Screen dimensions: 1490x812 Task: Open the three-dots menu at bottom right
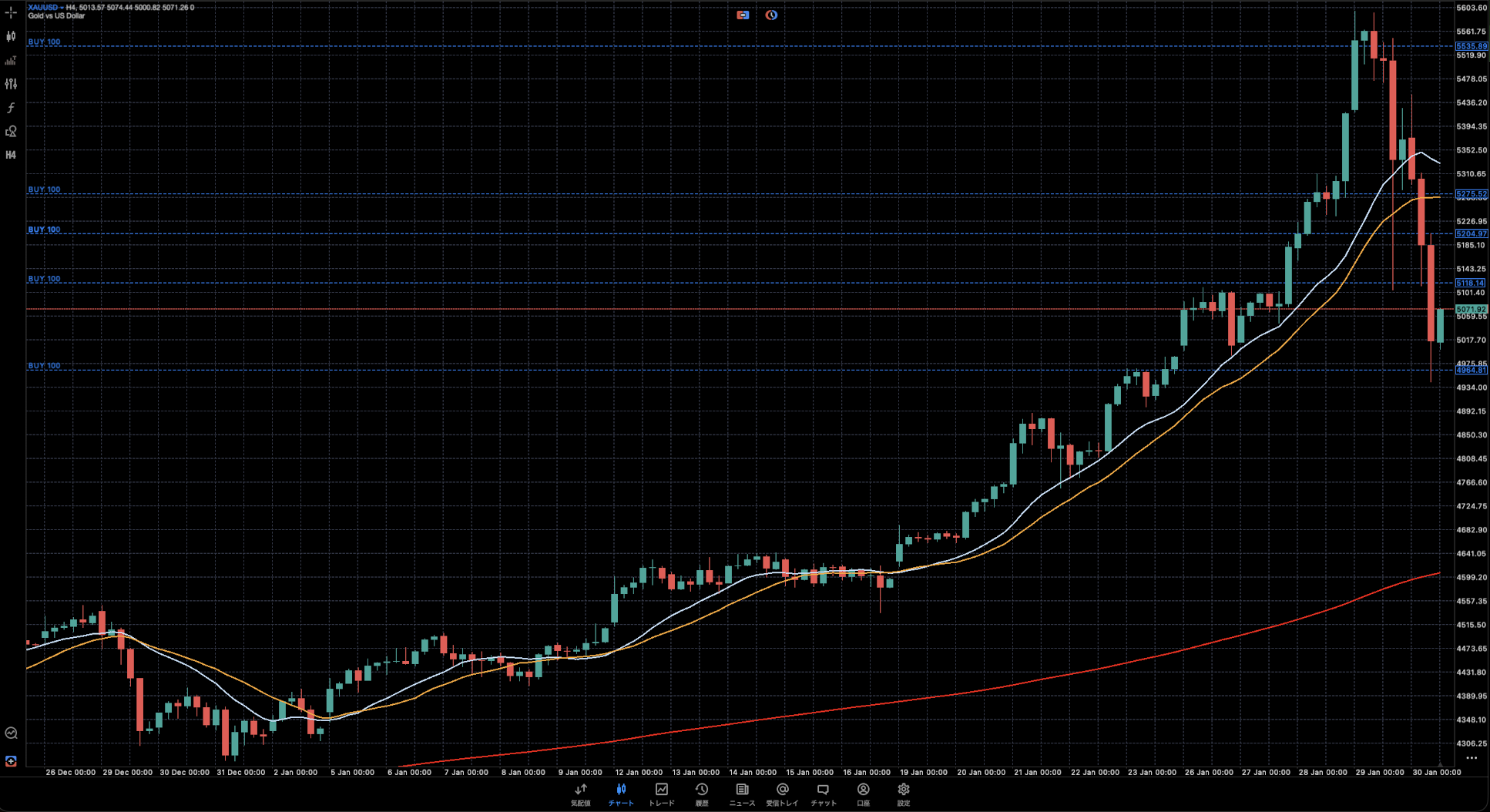click(x=1472, y=758)
